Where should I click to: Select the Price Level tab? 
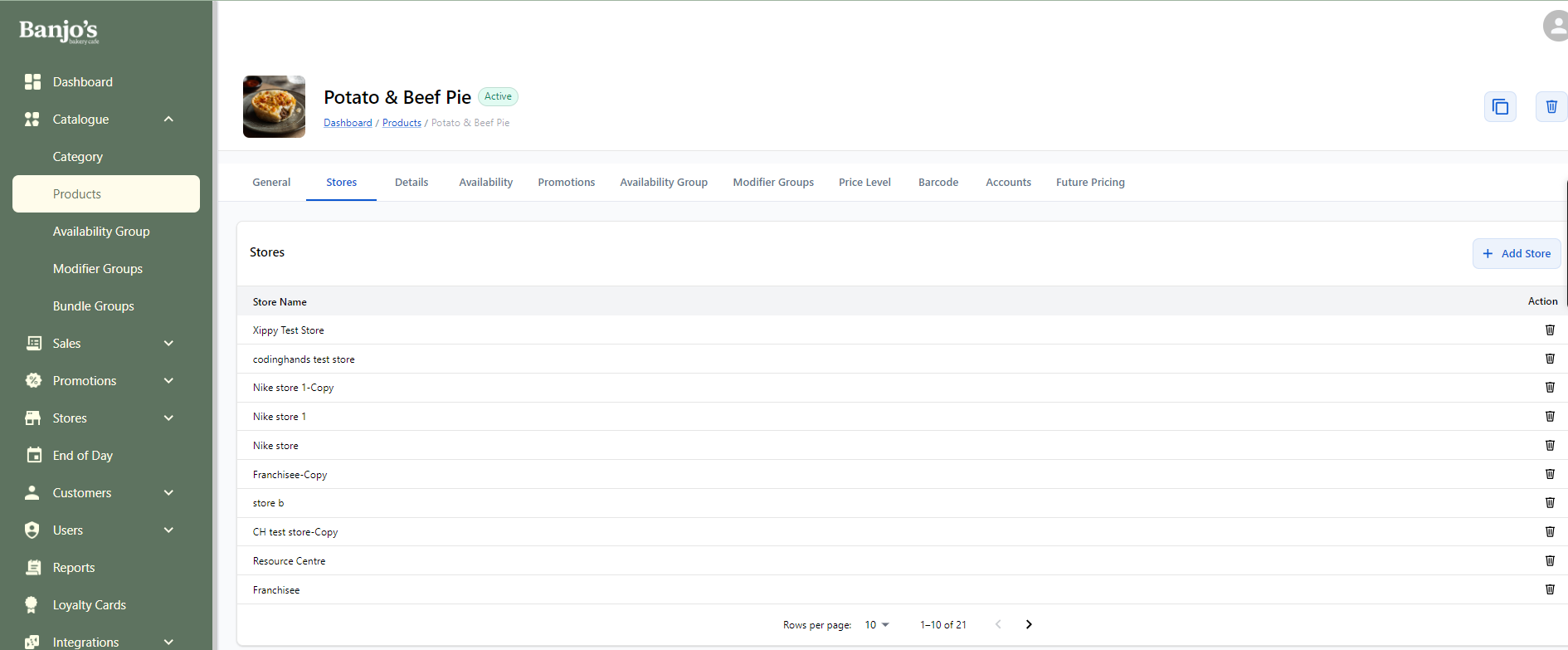[864, 183]
